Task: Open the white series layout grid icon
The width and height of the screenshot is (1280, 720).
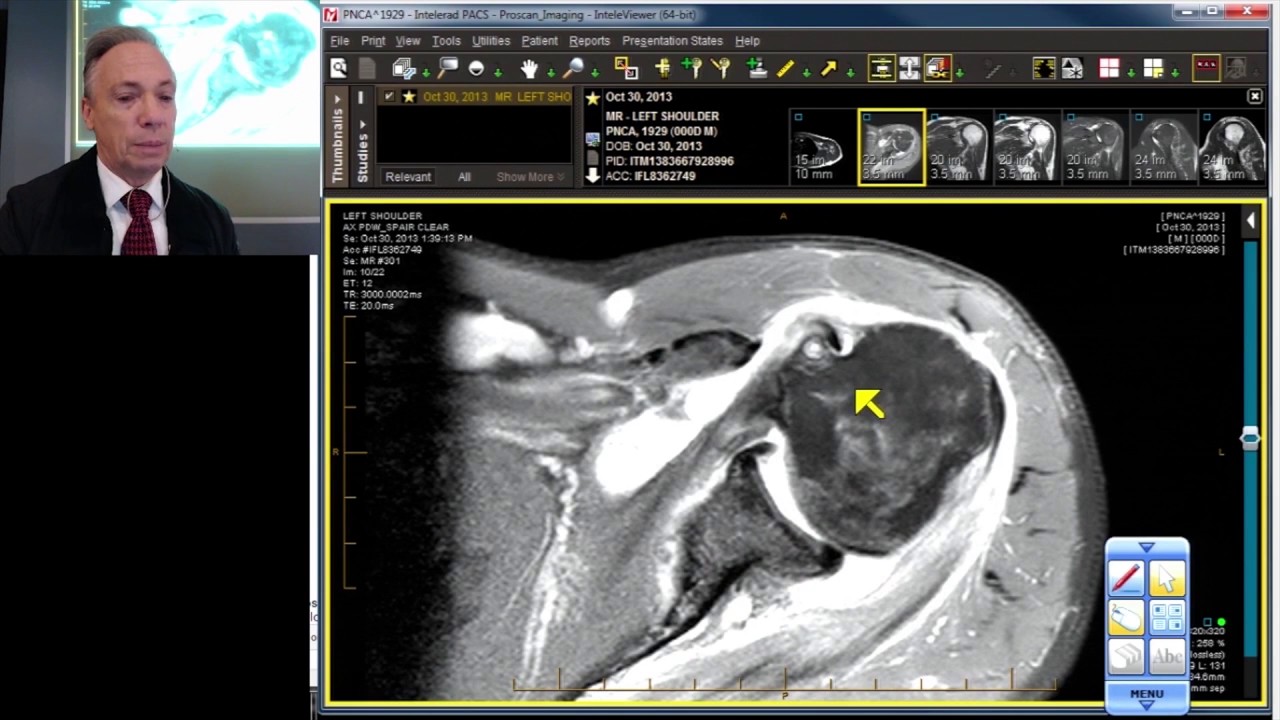Action: [1153, 68]
